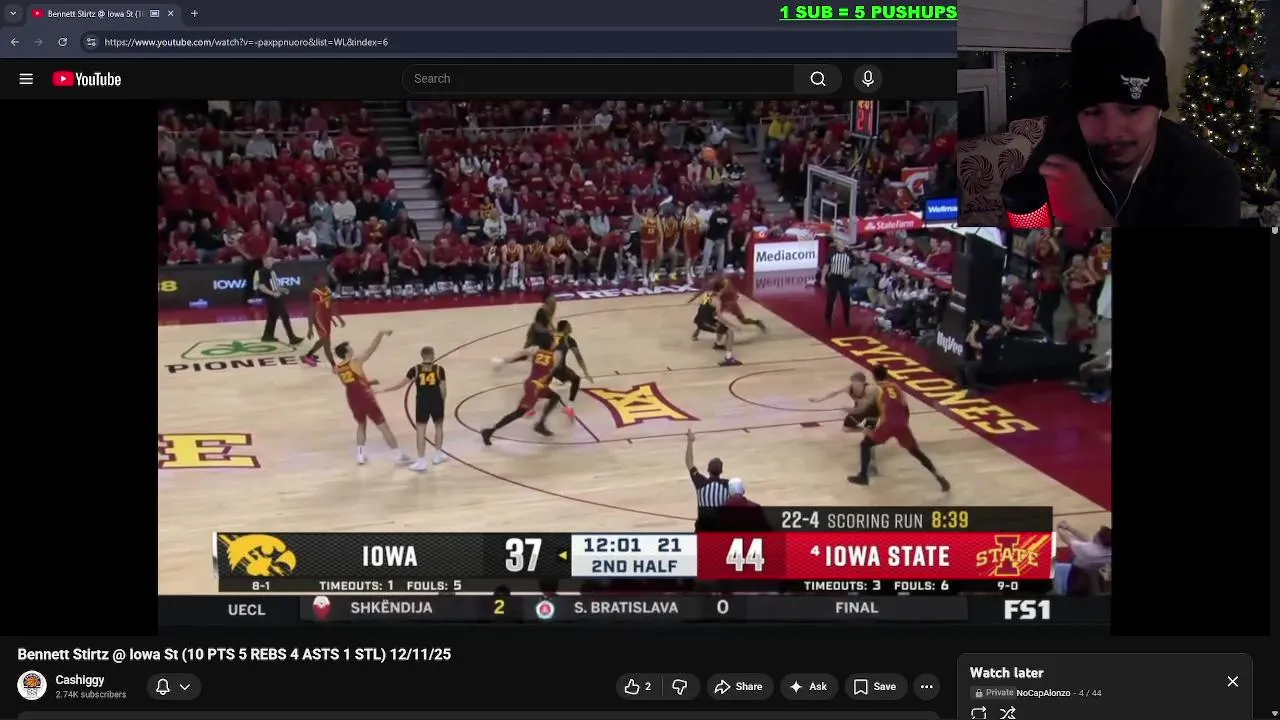This screenshot has width=1280, height=720.
Task: Click the video title text
Action: [234, 655]
